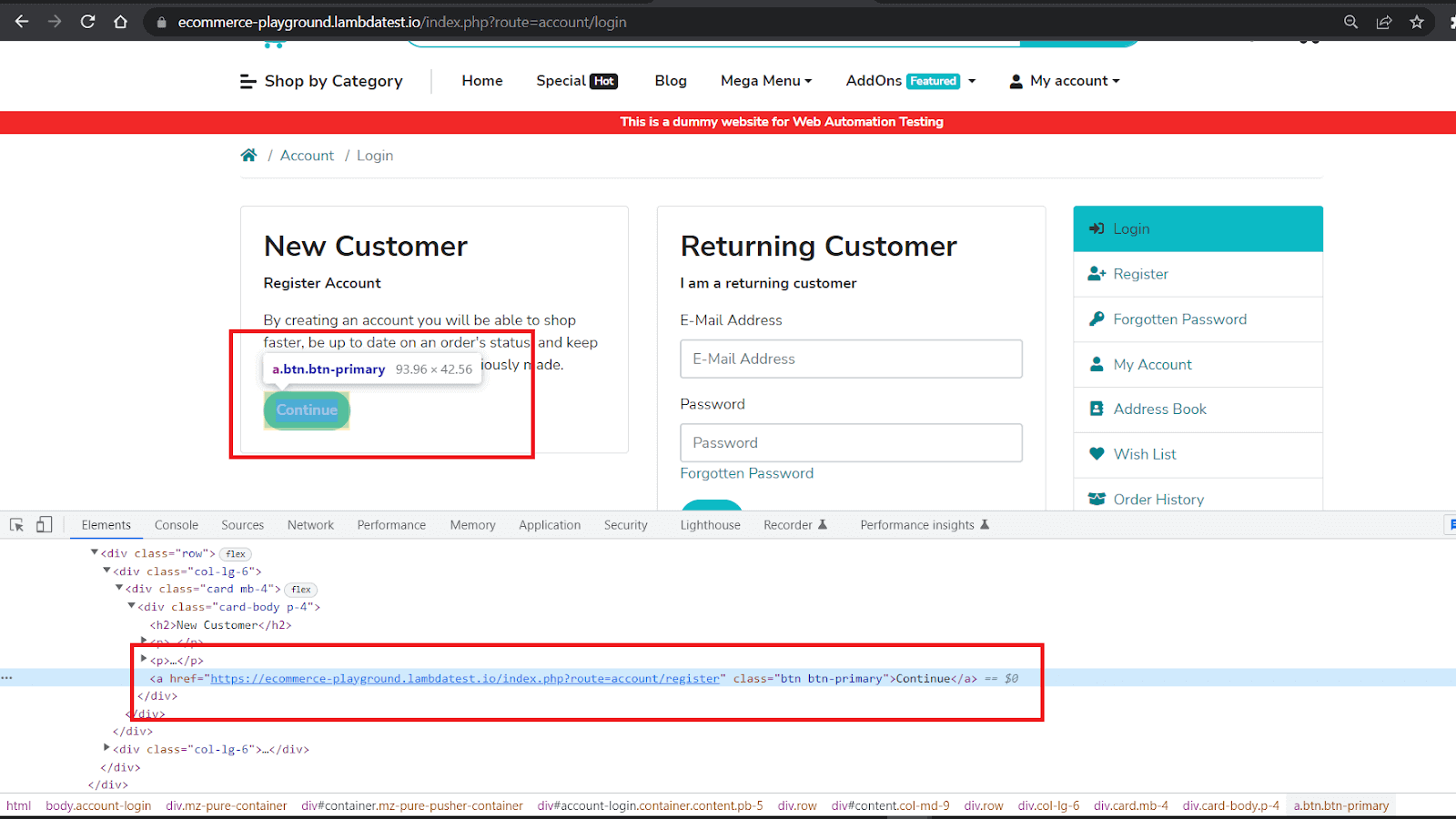Enable the flex overlay badge on div.row
The image size is (1456, 819).
(x=235, y=553)
